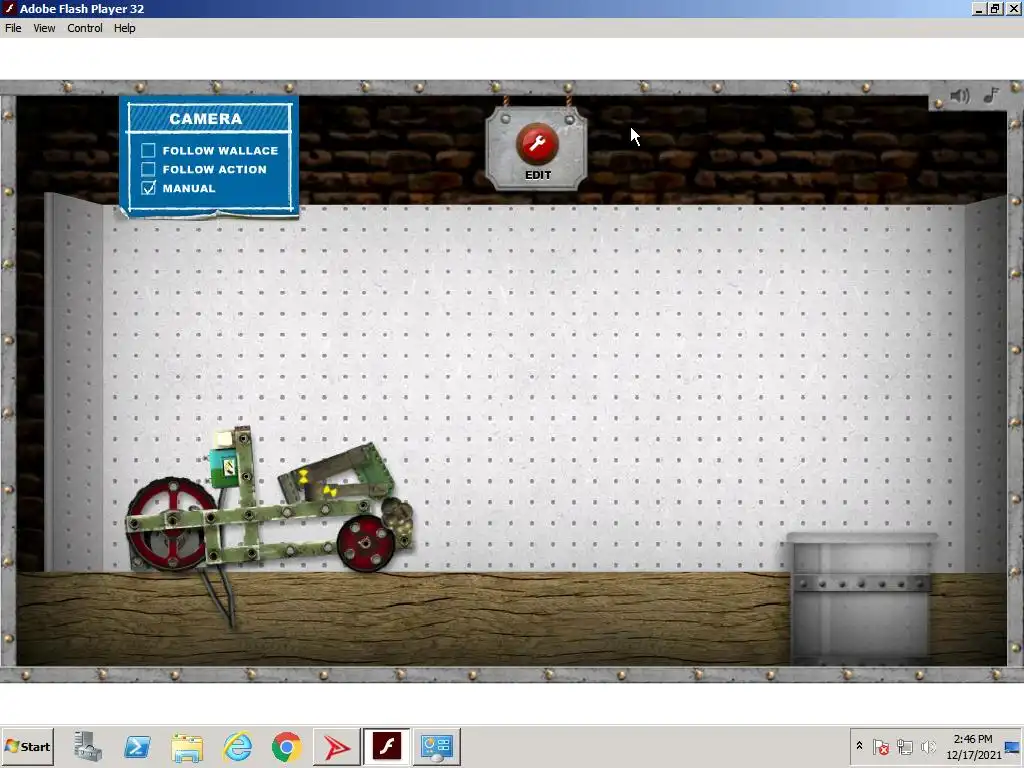Screen dimensions: 1024x768
Task: Click the Show Desktop icon by the clock
Action: (1014, 746)
